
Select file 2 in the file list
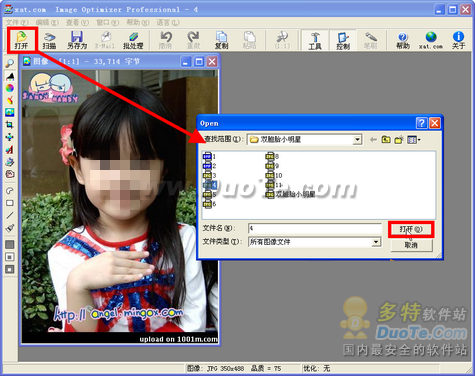(x=210, y=166)
